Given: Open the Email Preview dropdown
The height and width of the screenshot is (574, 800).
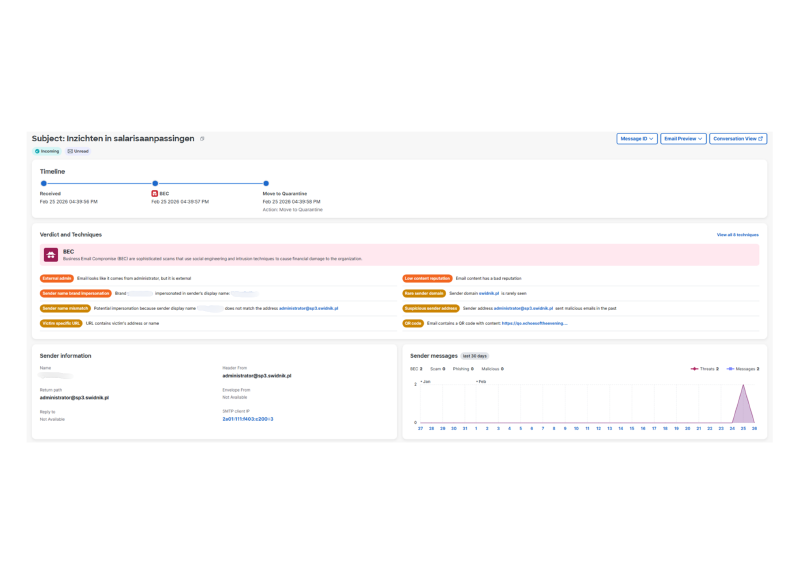Looking at the screenshot, I should (x=683, y=139).
